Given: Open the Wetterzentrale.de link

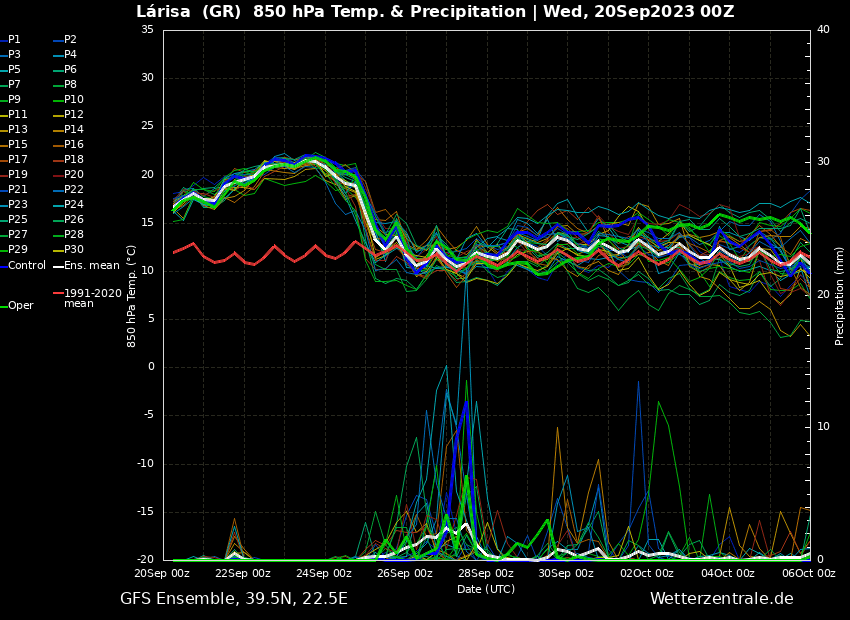Looking at the screenshot, I should pos(721,599).
